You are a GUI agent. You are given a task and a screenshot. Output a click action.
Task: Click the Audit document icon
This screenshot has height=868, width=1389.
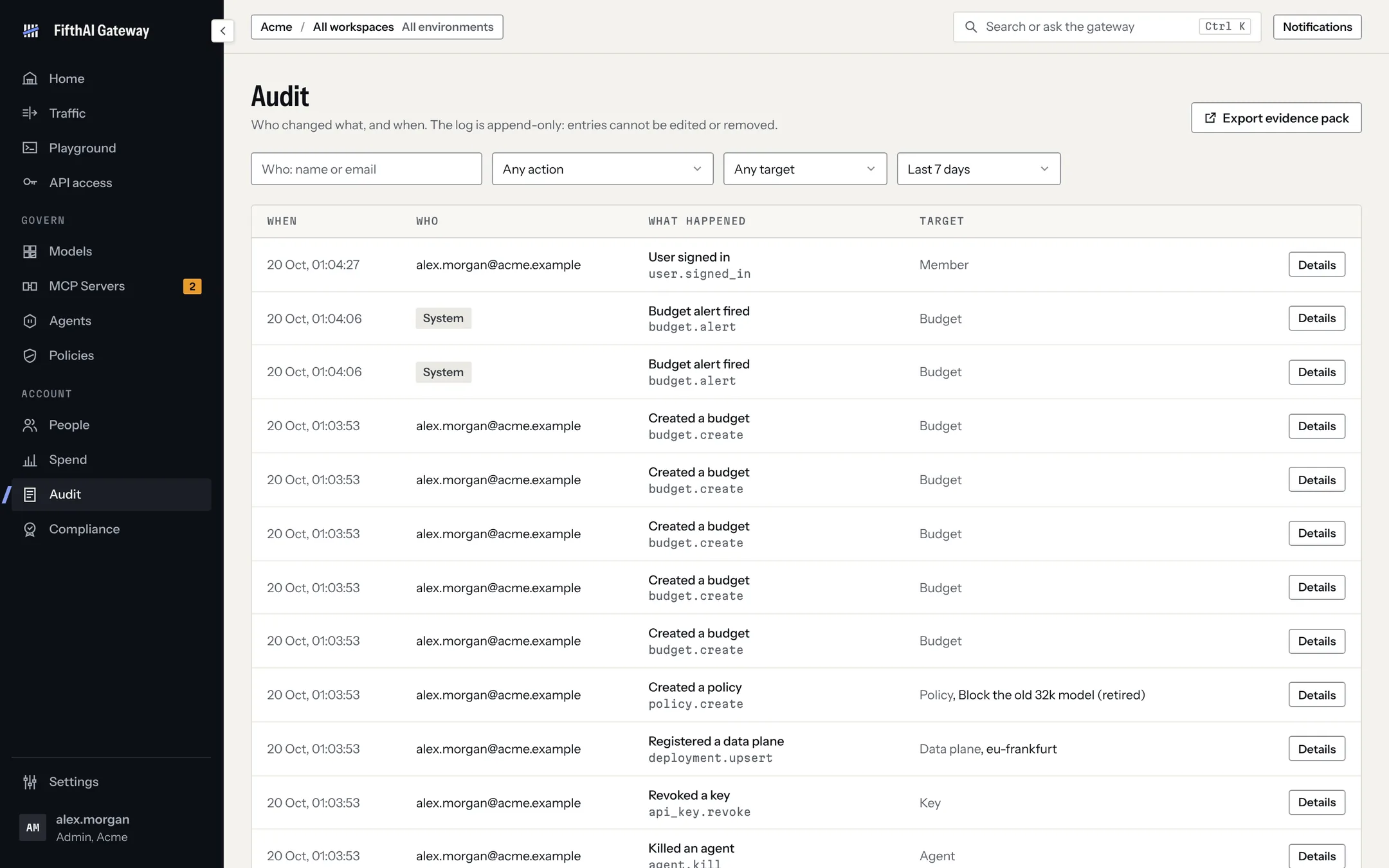30,494
